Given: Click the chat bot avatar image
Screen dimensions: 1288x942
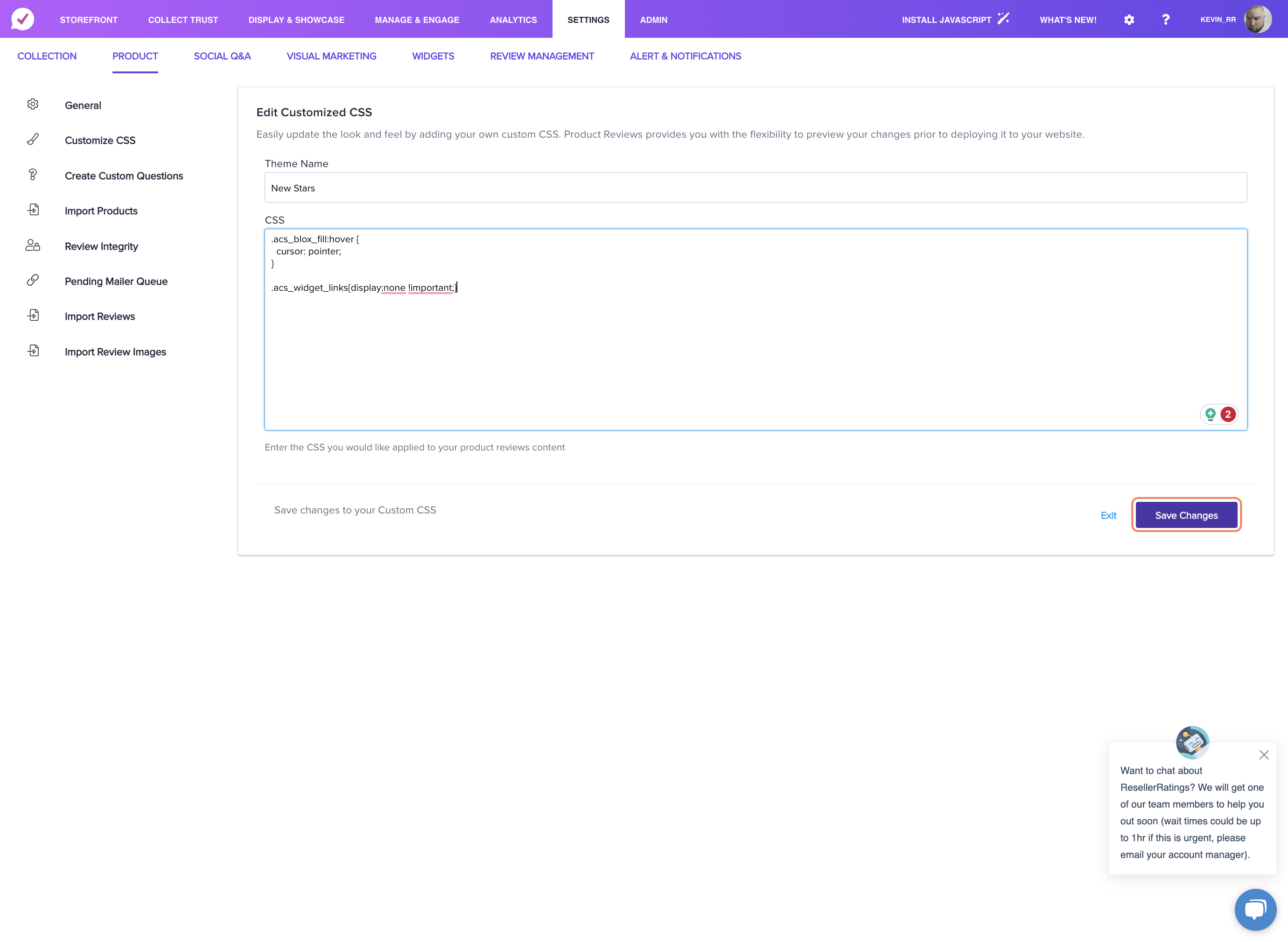Looking at the screenshot, I should coord(1192,742).
